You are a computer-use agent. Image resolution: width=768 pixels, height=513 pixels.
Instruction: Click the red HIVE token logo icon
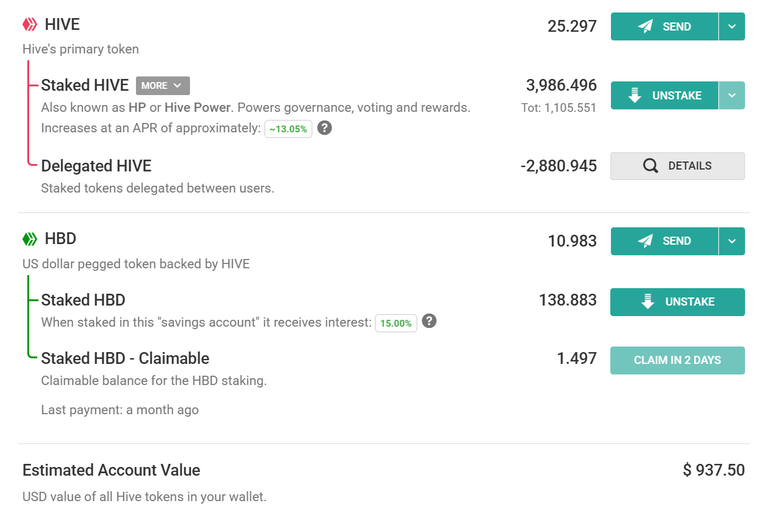click(x=30, y=24)
